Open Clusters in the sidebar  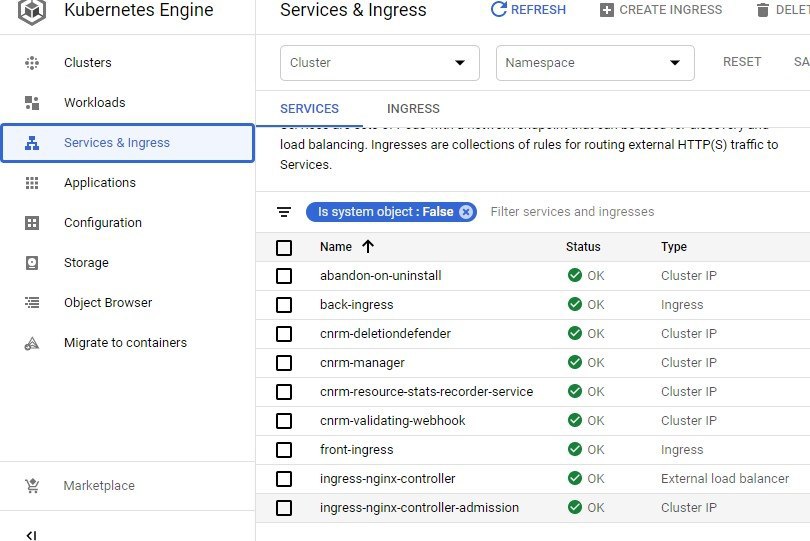(88, 63)
